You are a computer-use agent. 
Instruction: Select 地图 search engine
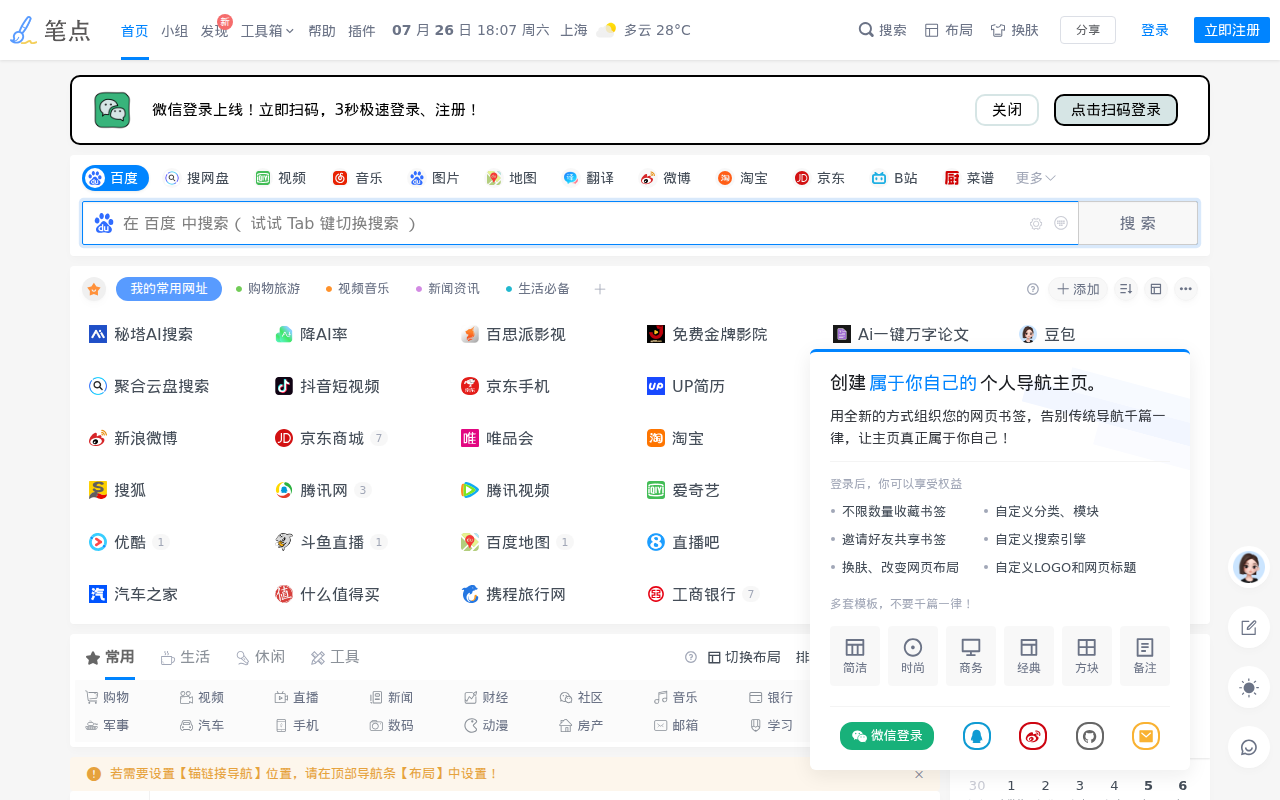tap(512, 178)
